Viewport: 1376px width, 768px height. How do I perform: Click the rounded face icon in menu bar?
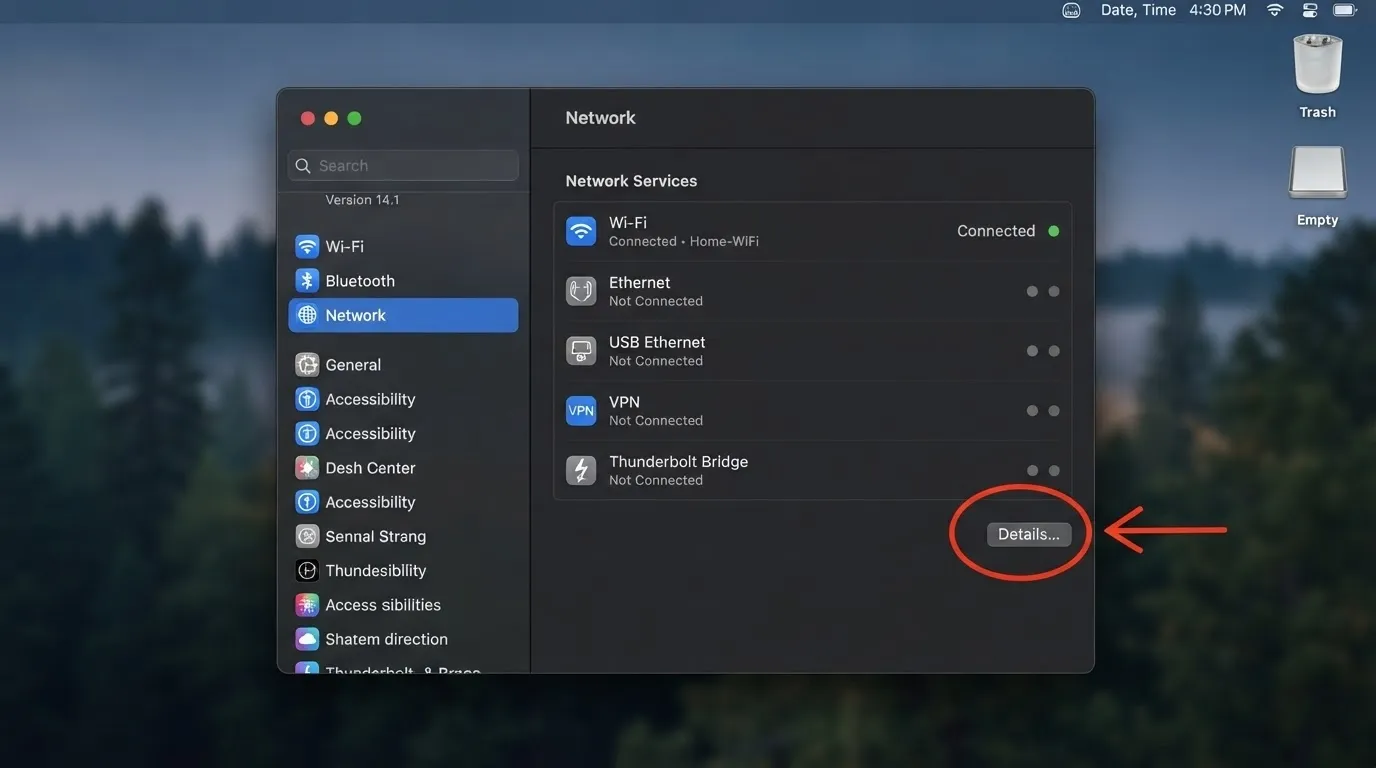[1071, 10]
